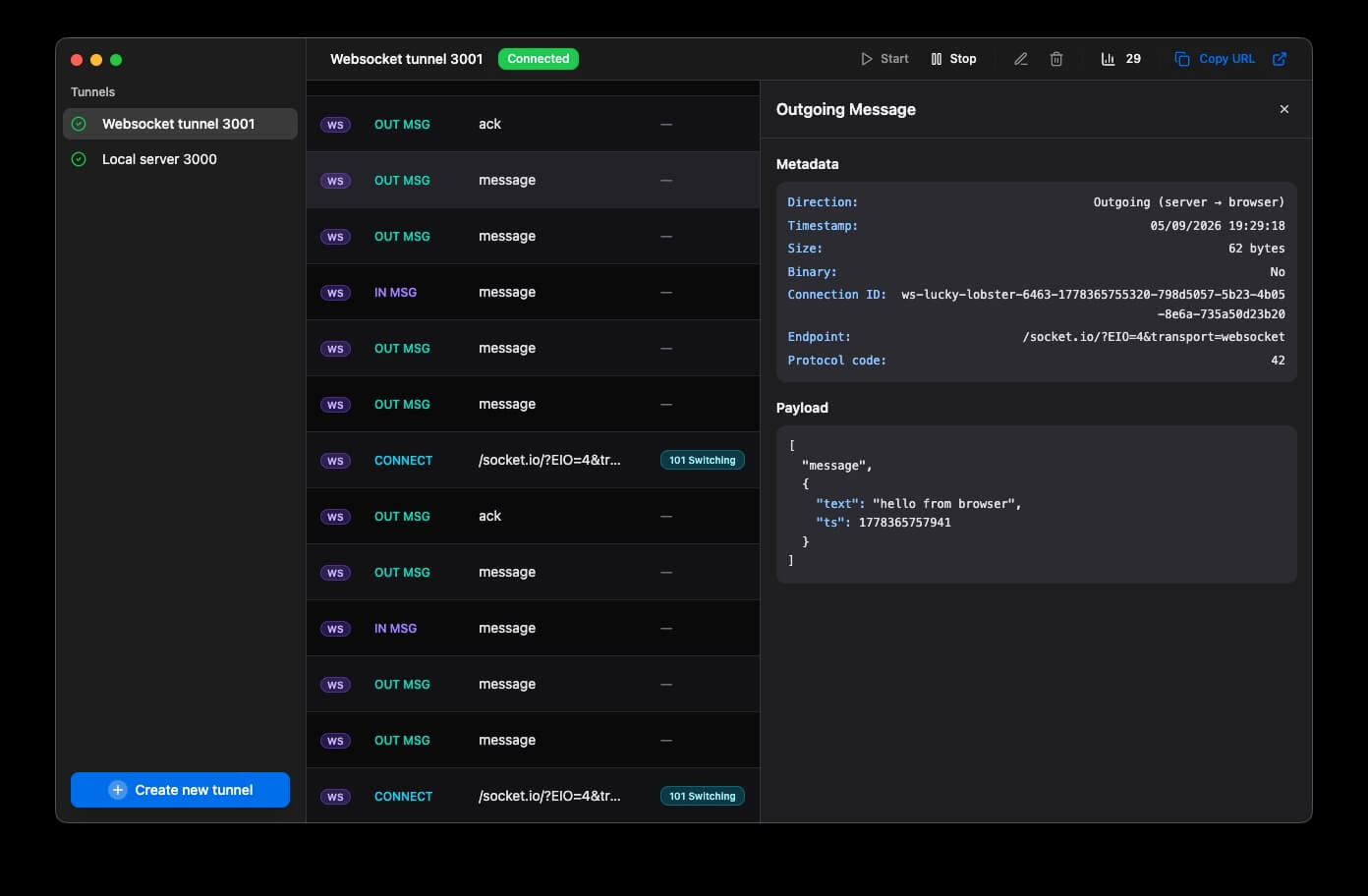Select the topmost OUT MSG ack row
Viewport: 1368px width, 896px height.
533,124
